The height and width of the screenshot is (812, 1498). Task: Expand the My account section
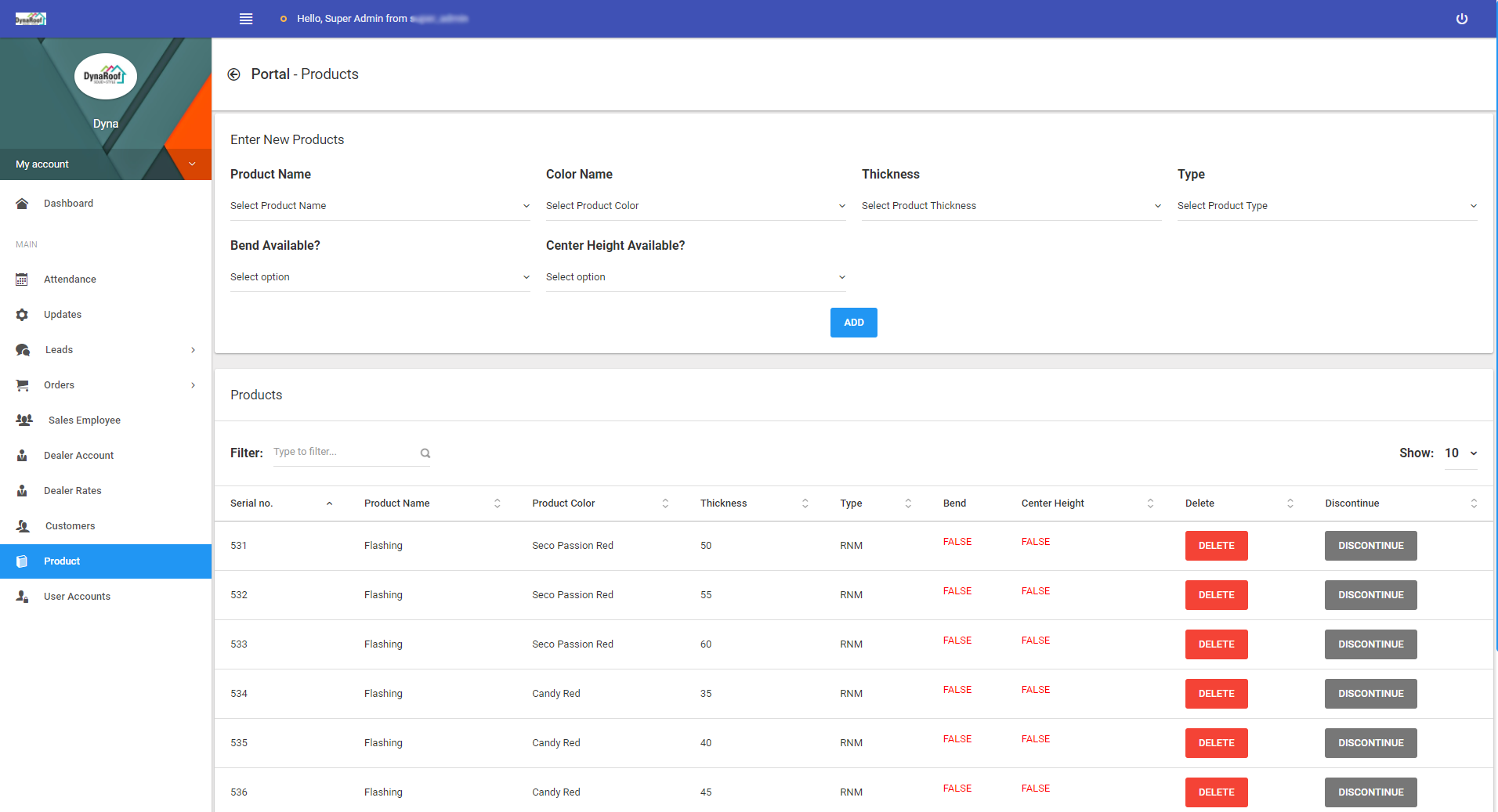click(x=106, y=164)
